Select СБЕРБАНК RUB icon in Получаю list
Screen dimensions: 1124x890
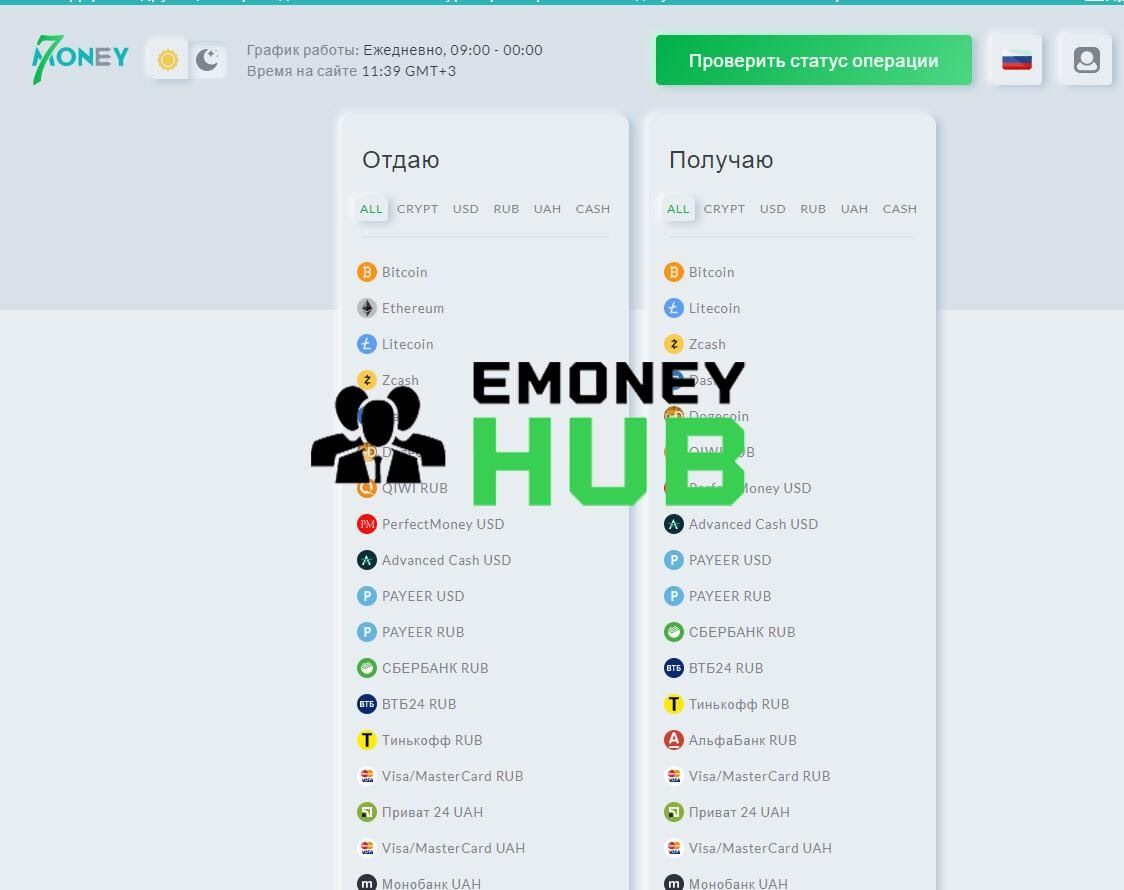point(674,632)
